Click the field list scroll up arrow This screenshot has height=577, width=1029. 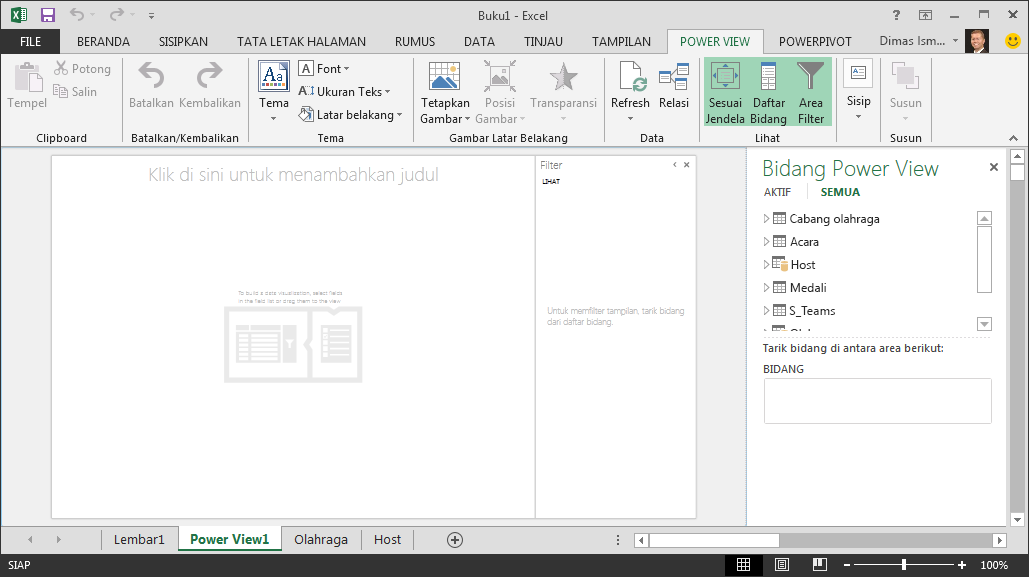tap(984, 218)
